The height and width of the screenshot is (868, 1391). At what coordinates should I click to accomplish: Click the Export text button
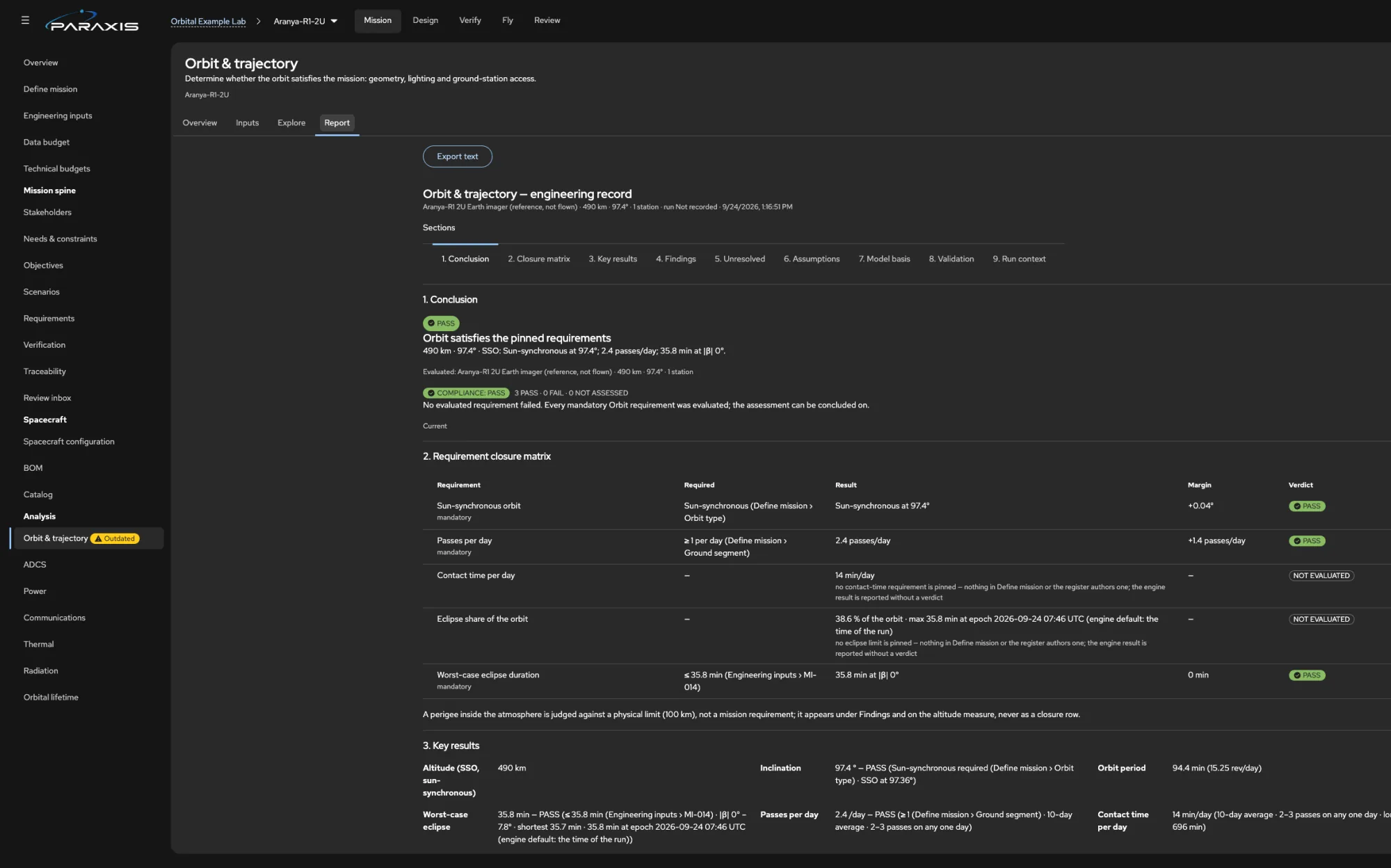coord(458,156)
